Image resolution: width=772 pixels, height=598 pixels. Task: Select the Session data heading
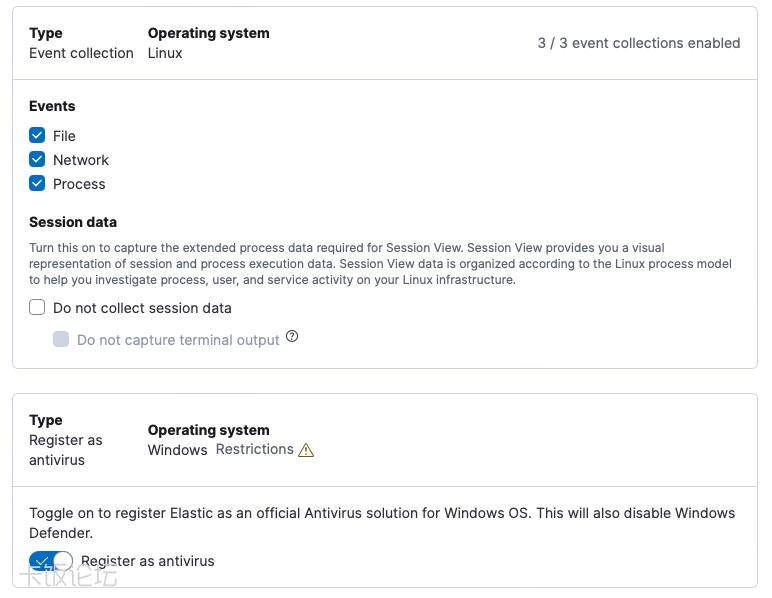[73, 222]
